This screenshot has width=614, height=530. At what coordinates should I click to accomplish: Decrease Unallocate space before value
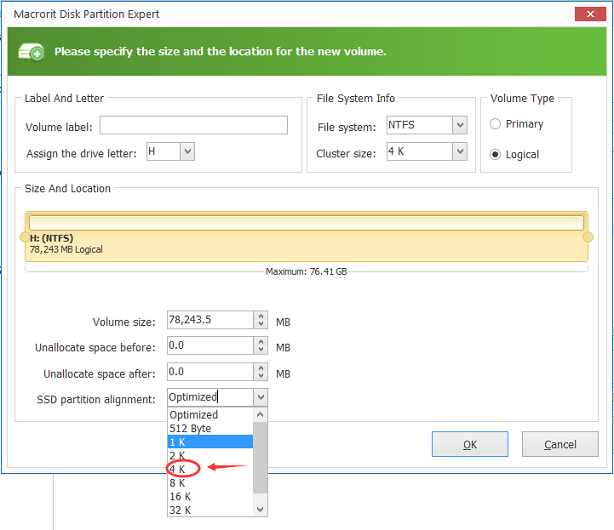pos(261,350)
